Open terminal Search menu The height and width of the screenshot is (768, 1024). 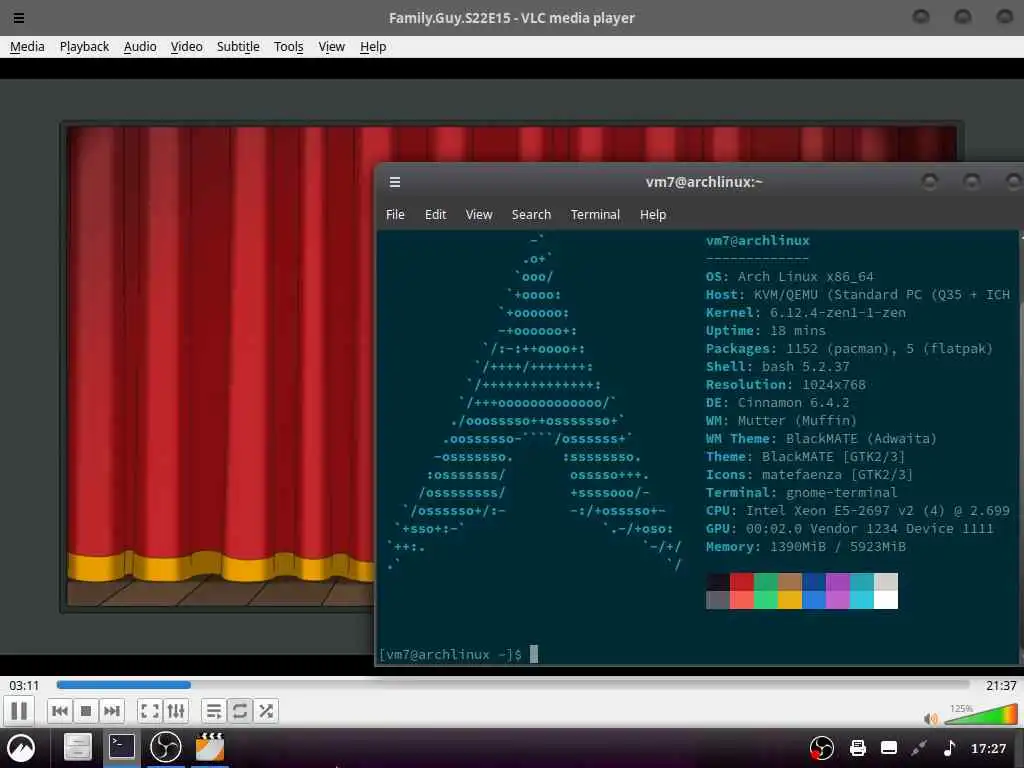(531, 214)
